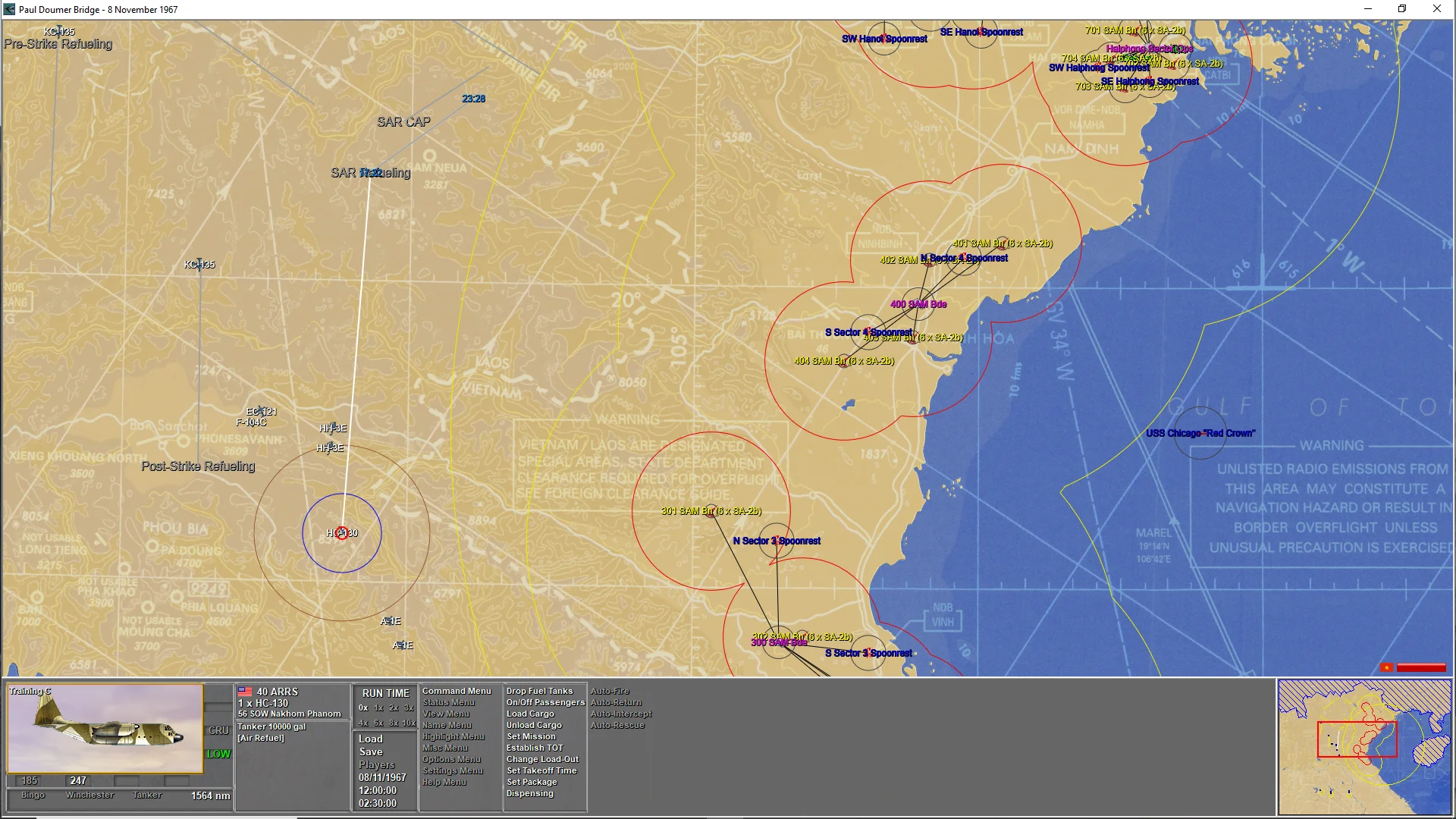Select the SE Hanoi Spoonrest radar site
1456x819 pixels.
[981, 32]
